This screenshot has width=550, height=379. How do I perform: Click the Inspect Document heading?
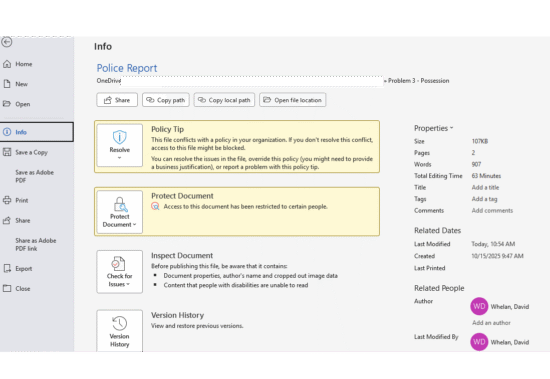(x=182, y=255)
